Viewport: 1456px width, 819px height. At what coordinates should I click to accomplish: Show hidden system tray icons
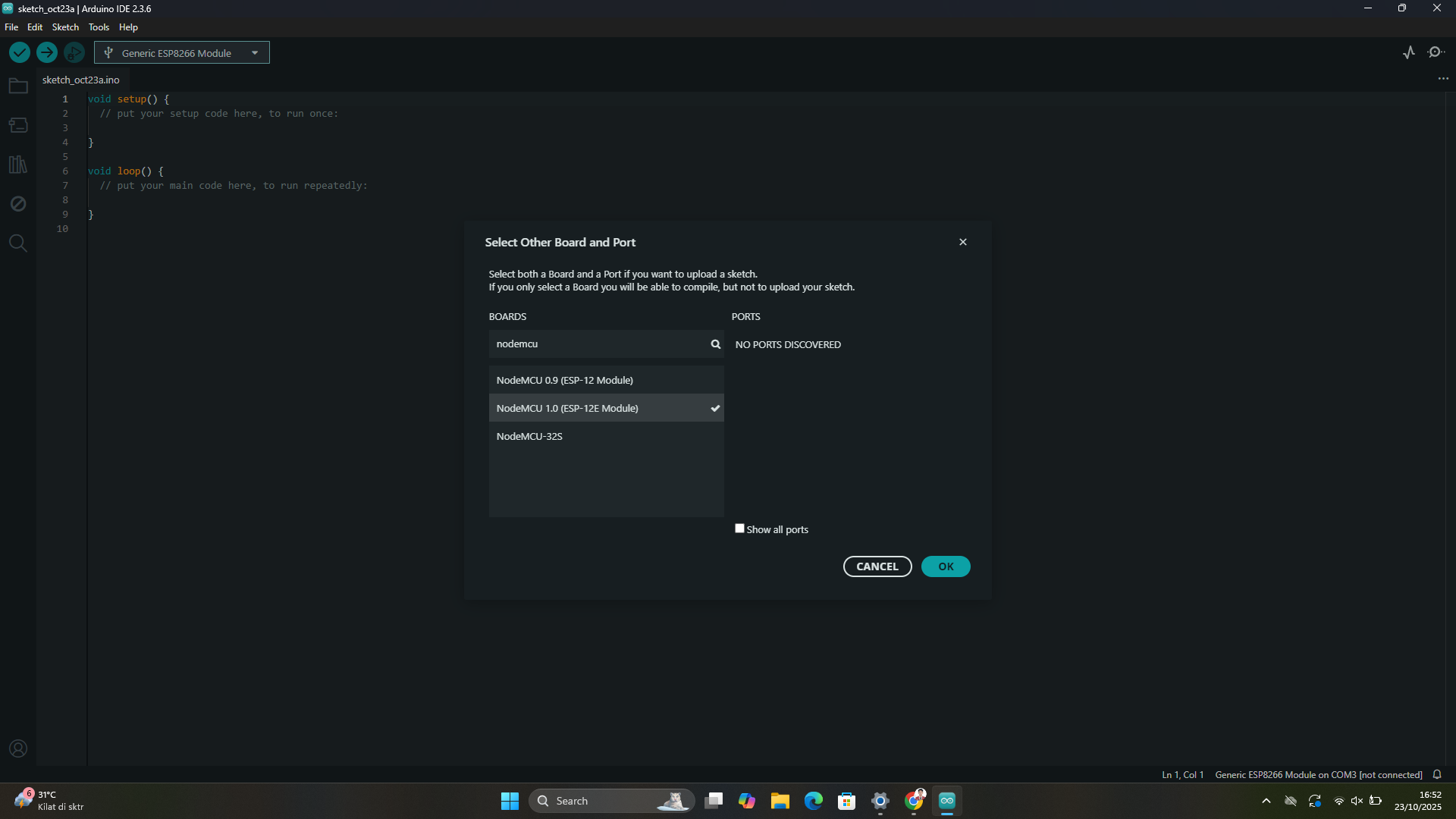(1266, 801)
